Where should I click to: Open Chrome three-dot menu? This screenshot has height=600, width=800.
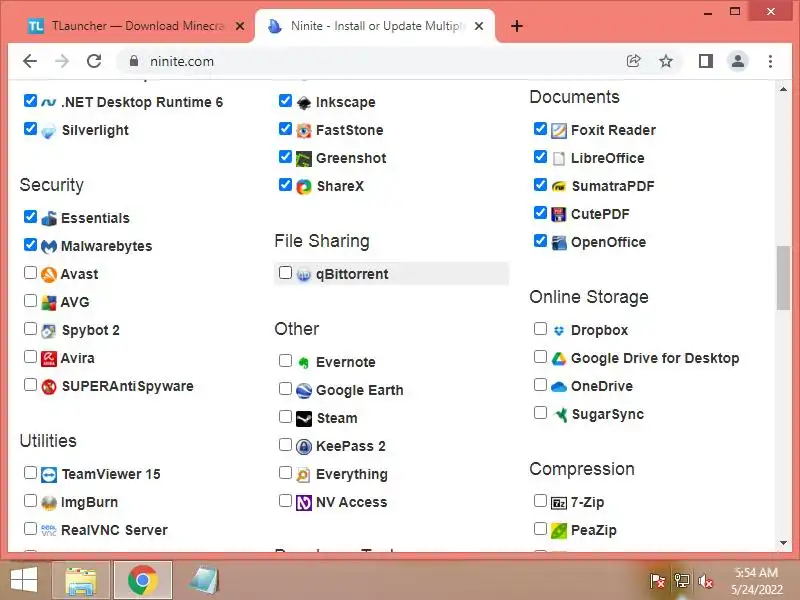[770, 61]
